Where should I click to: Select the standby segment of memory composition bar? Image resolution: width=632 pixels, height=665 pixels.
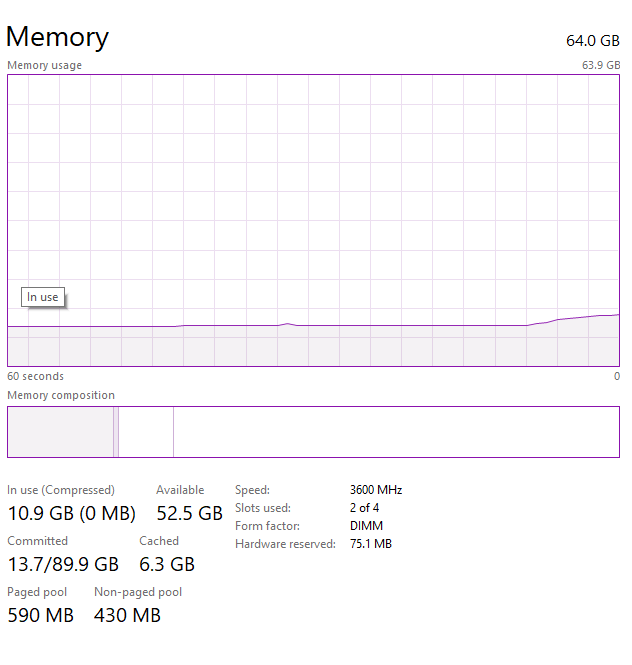(x=146, y=432)
